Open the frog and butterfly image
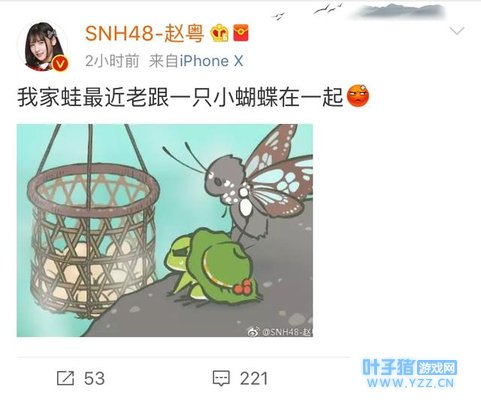The height and width of the screenshot is (400, 481). coord(165,230)
